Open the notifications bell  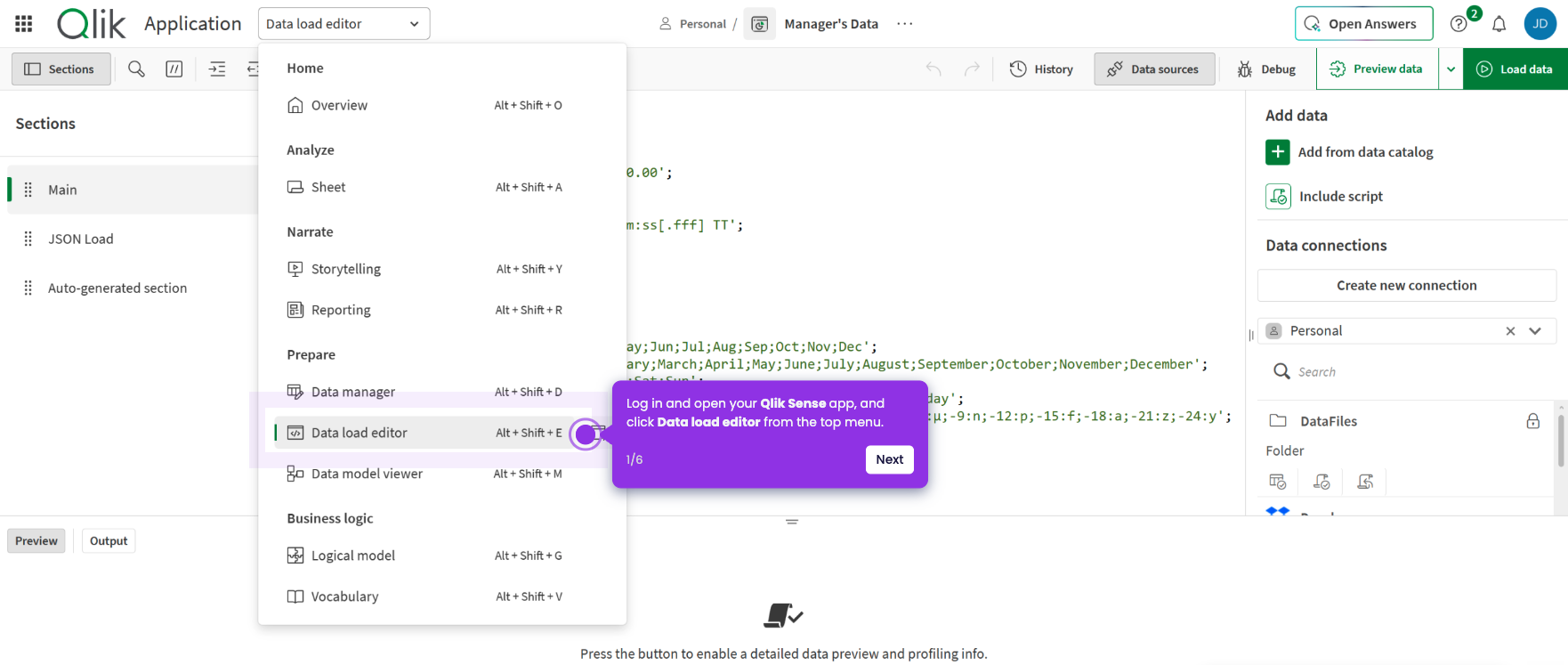(1499, 24)
